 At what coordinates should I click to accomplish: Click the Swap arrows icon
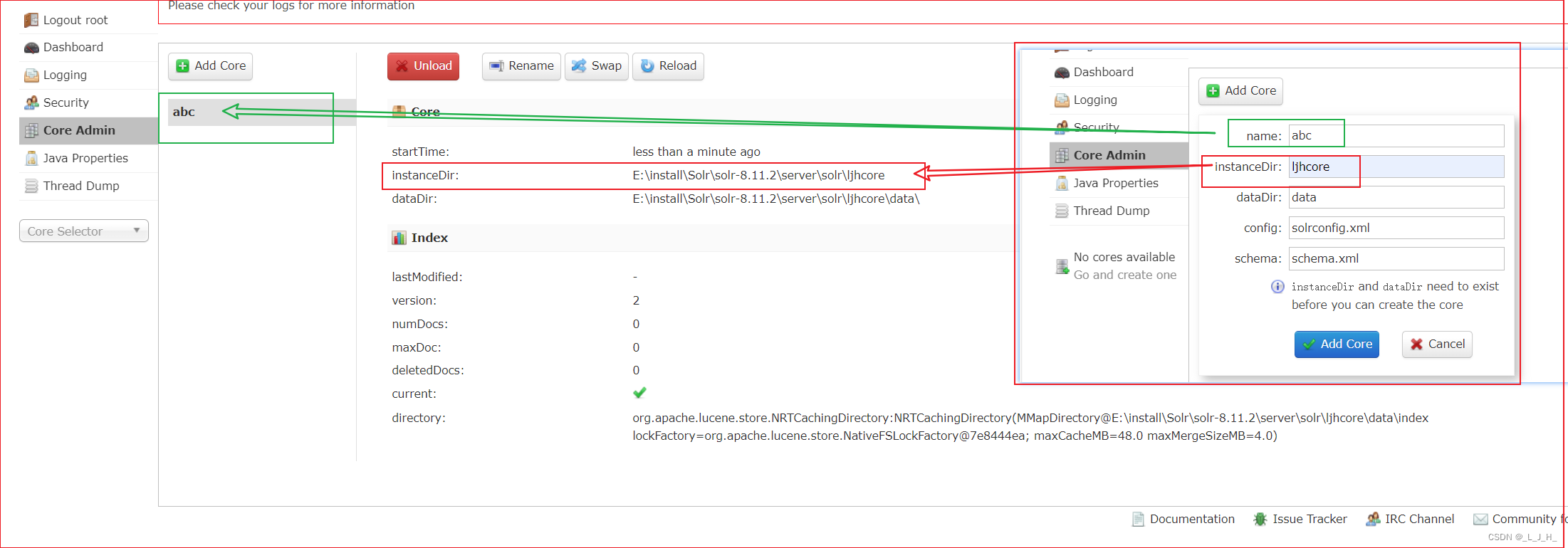click(580, 66)
